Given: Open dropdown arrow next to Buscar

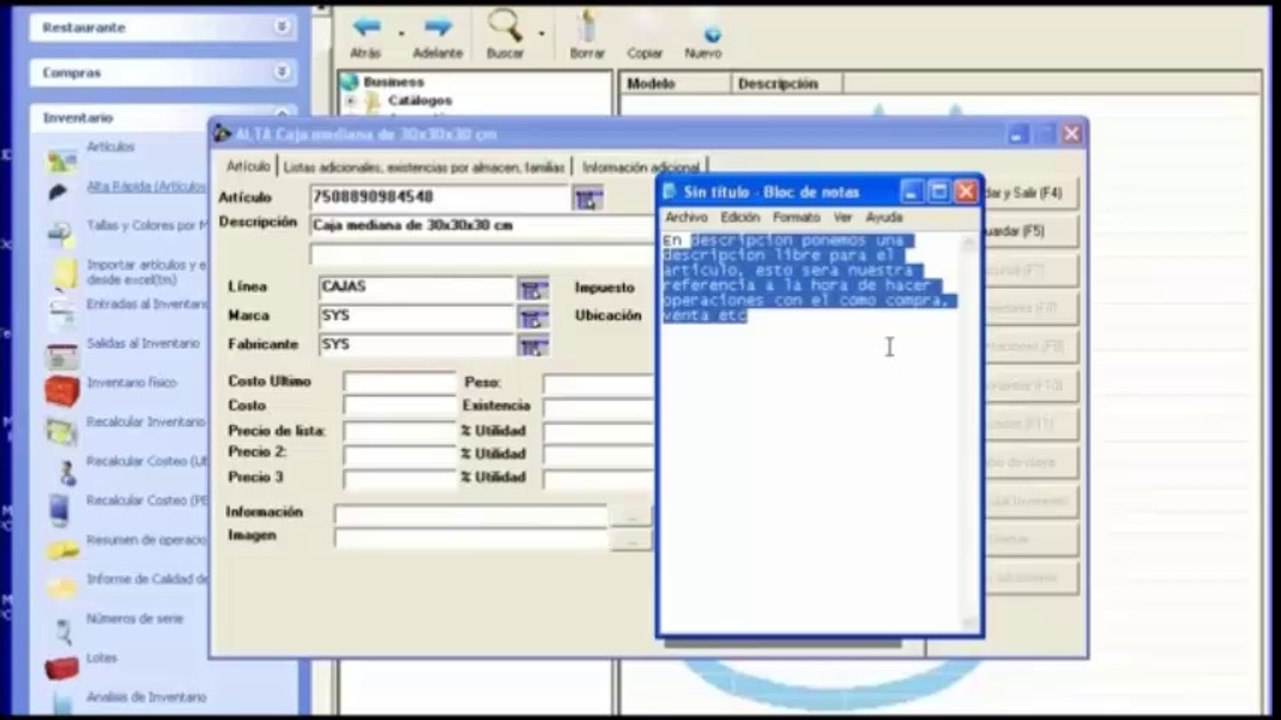Looking at the screenshot, I should [x=541, y=33].
